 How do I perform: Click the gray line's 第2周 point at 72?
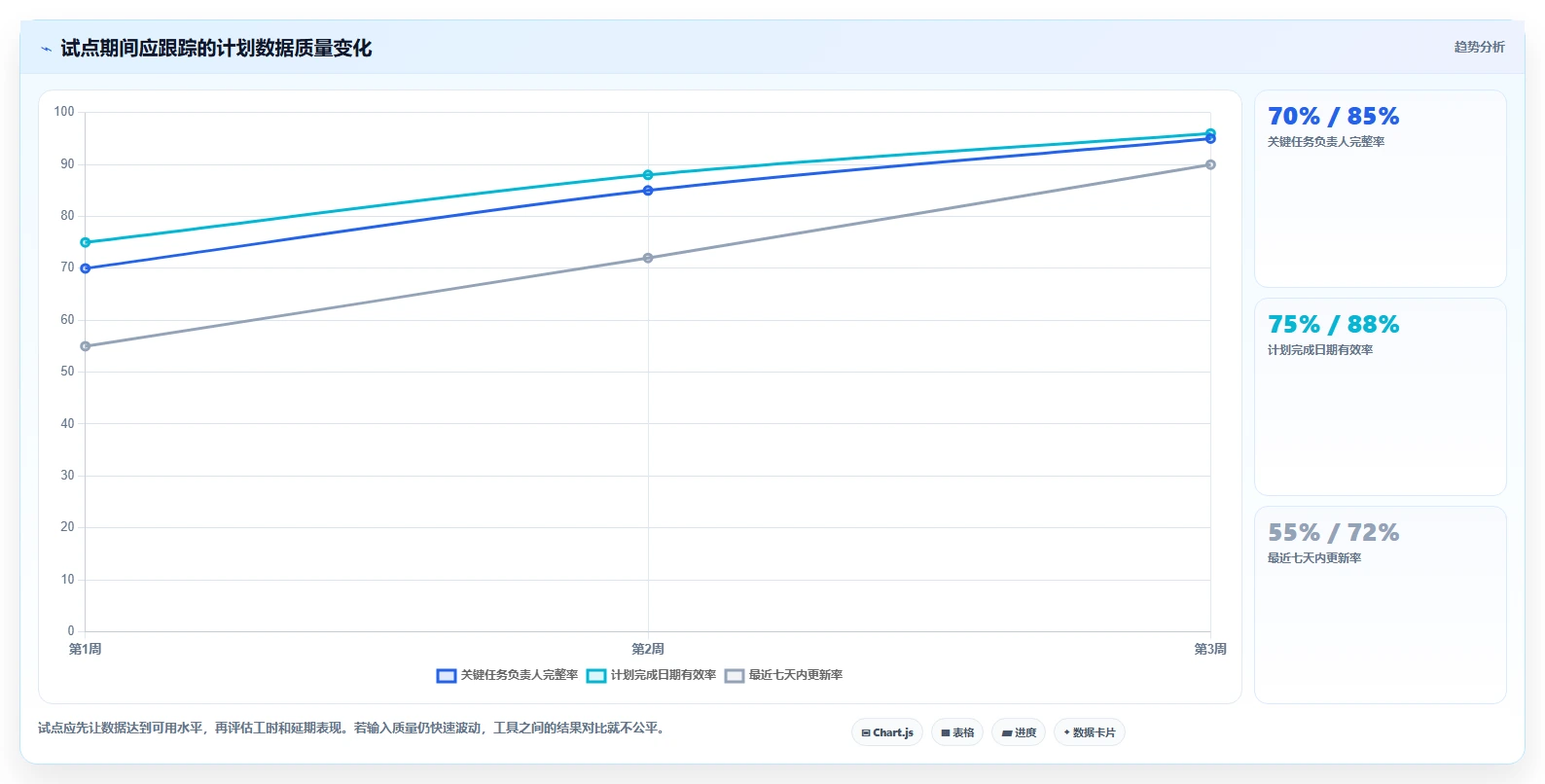[x=648, y=258]
